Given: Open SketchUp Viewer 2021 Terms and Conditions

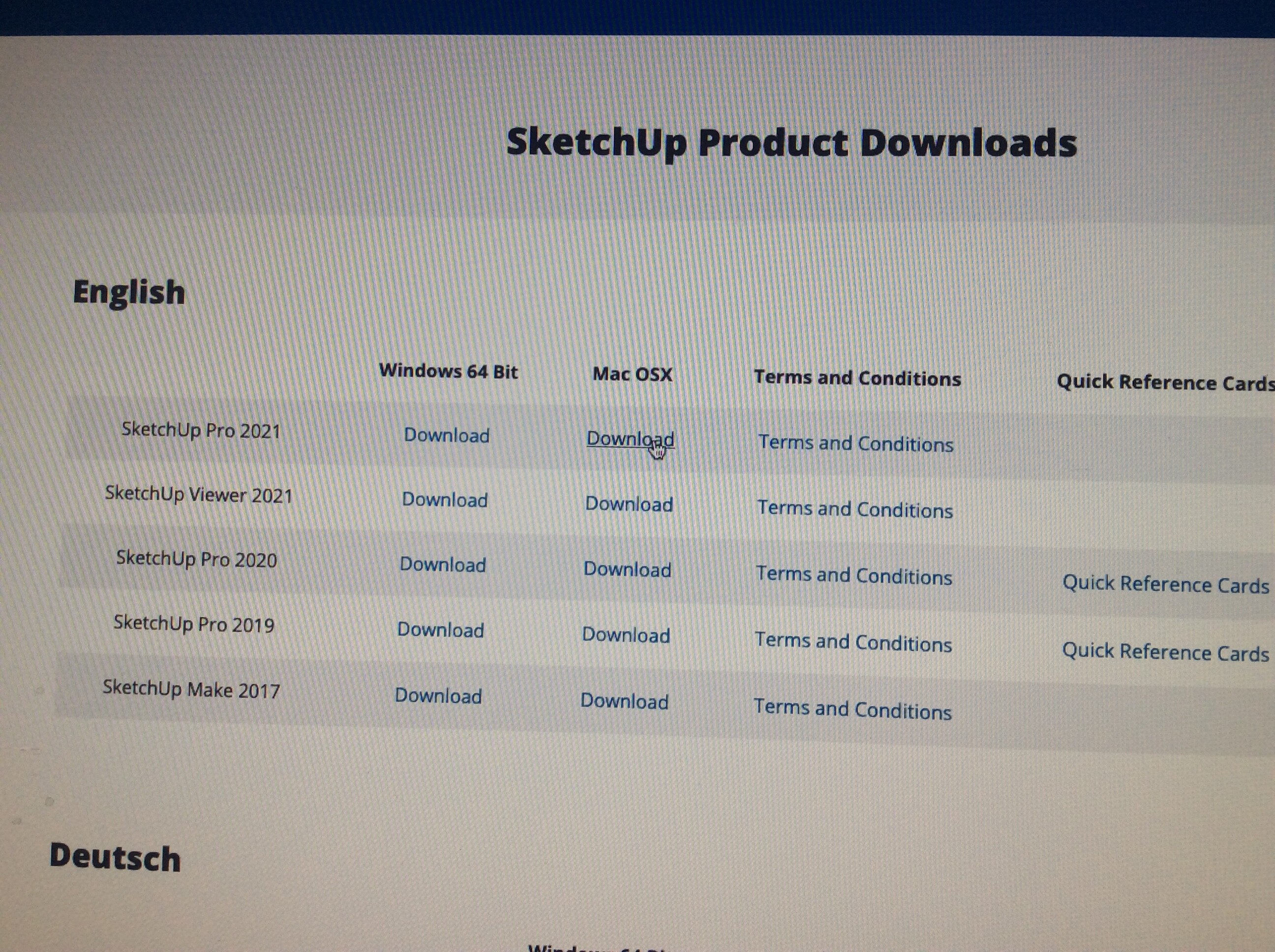Looking at the screenshot, I should [855, 509].
